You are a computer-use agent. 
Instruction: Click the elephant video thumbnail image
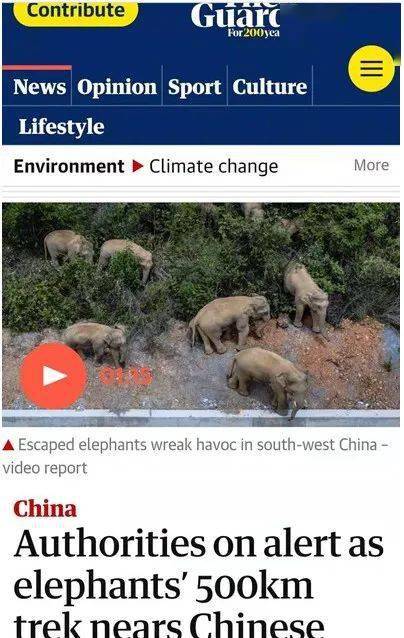click(x=201, y=315)
